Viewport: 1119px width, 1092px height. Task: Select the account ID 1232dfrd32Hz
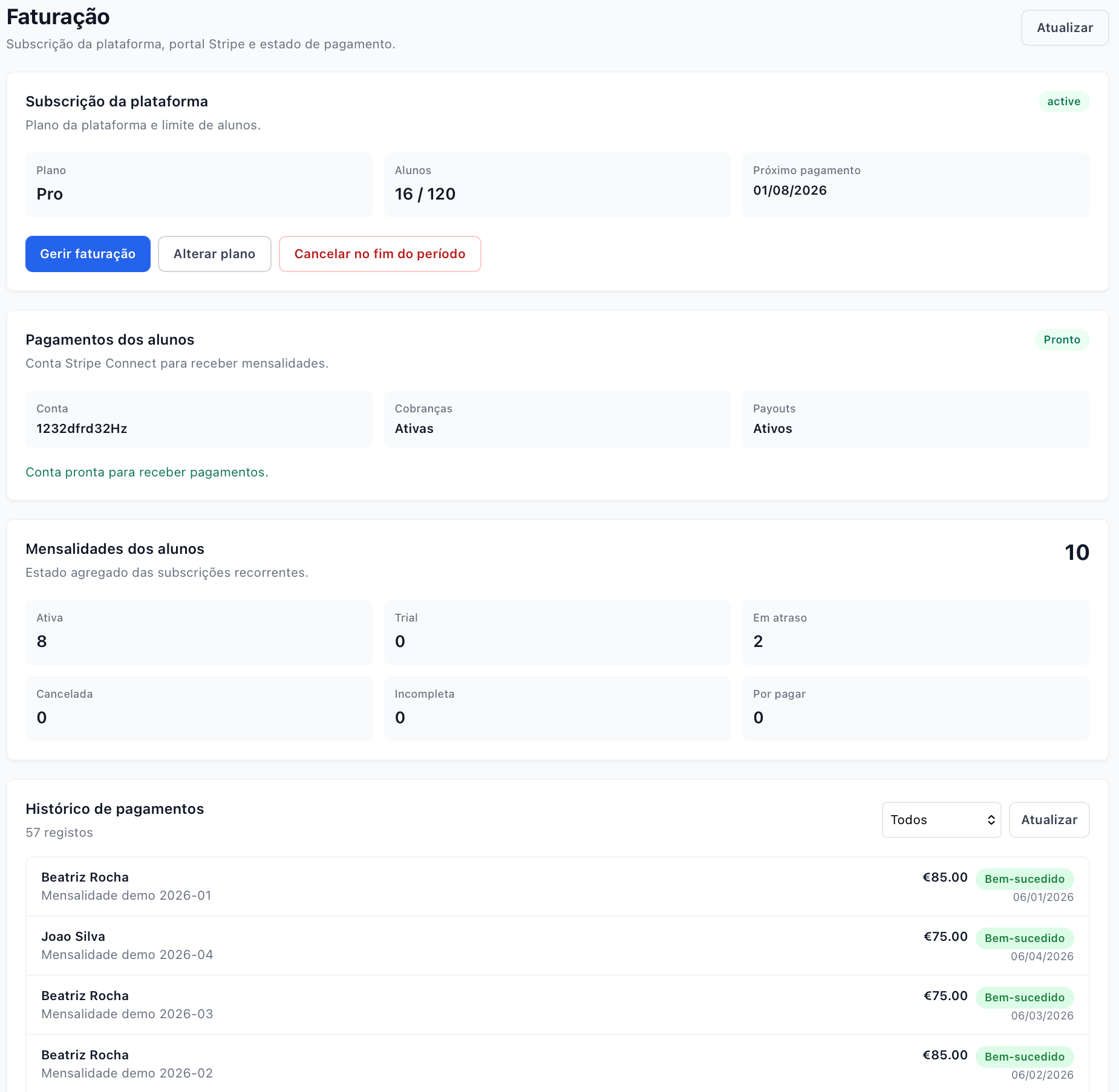(82, 429)
